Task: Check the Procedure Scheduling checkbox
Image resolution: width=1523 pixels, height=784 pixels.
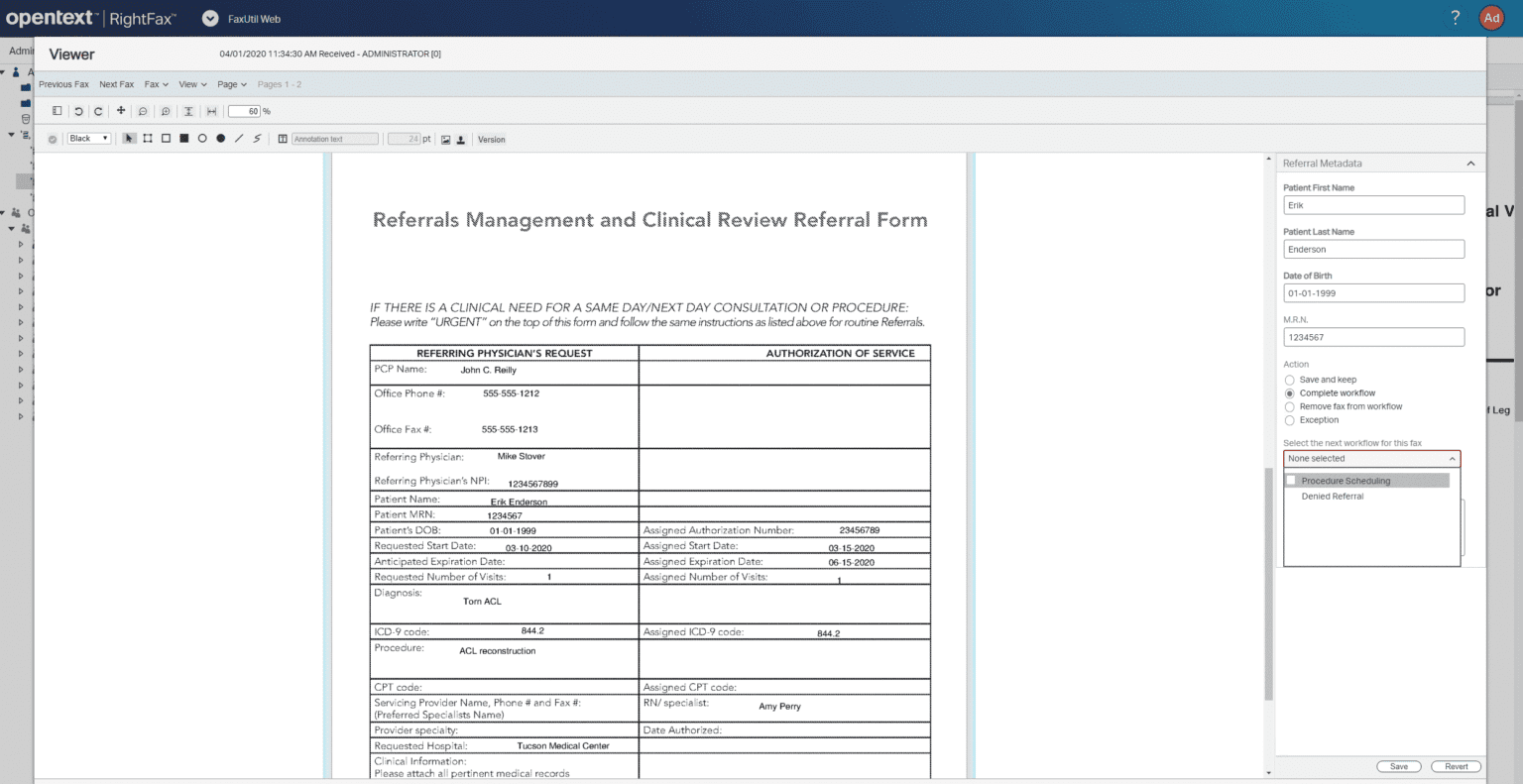Action: pos(1291,480)
